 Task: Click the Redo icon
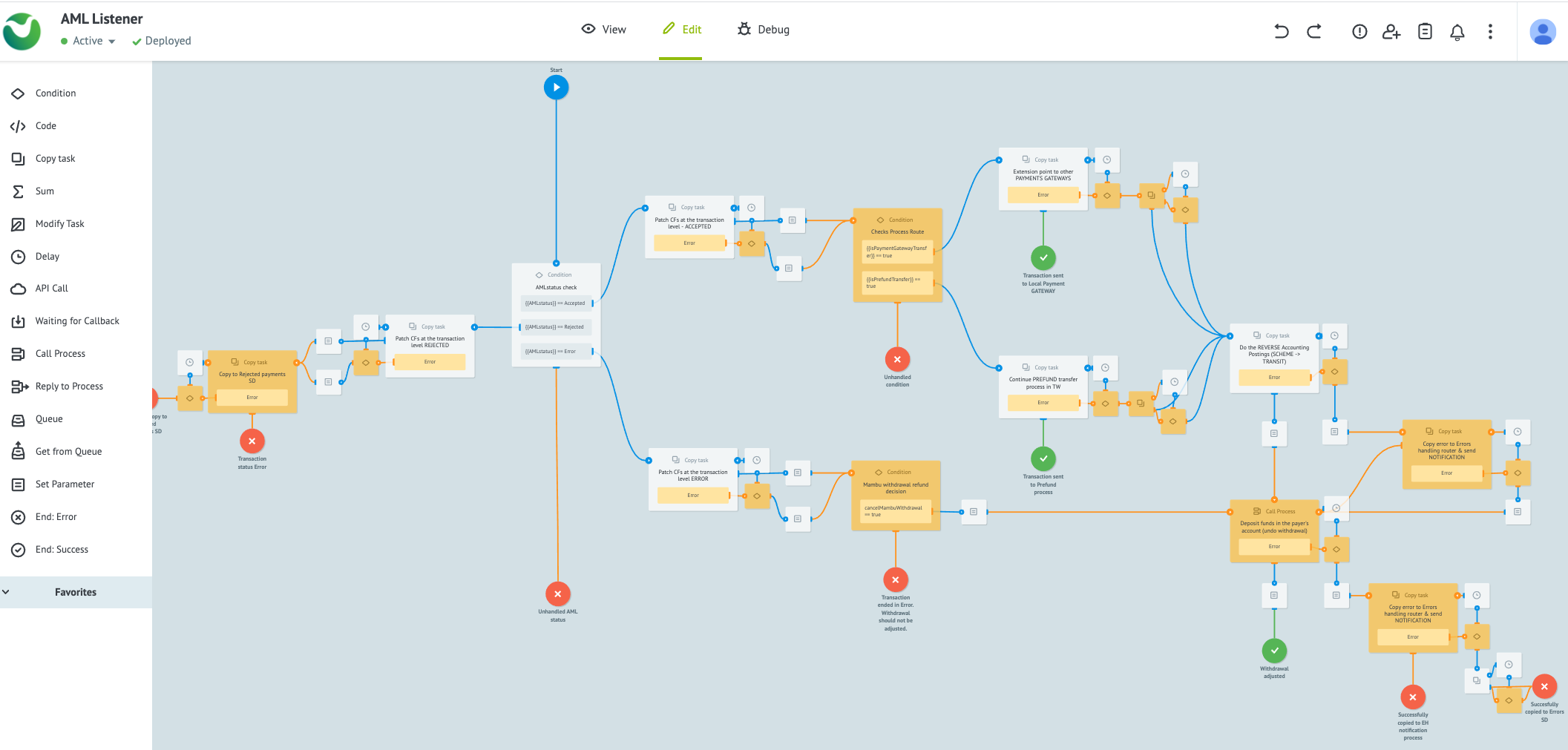coord(1314,32)
